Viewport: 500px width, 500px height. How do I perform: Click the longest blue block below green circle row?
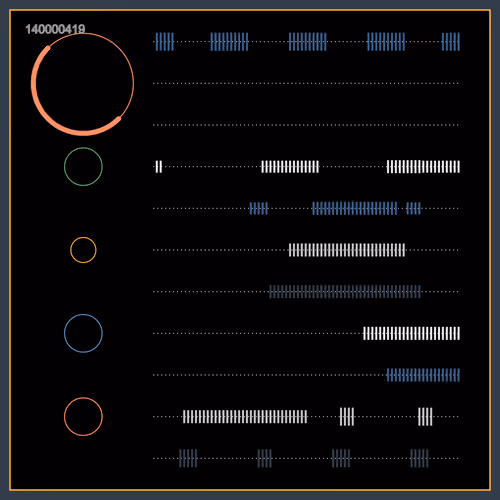pos(355,208)
